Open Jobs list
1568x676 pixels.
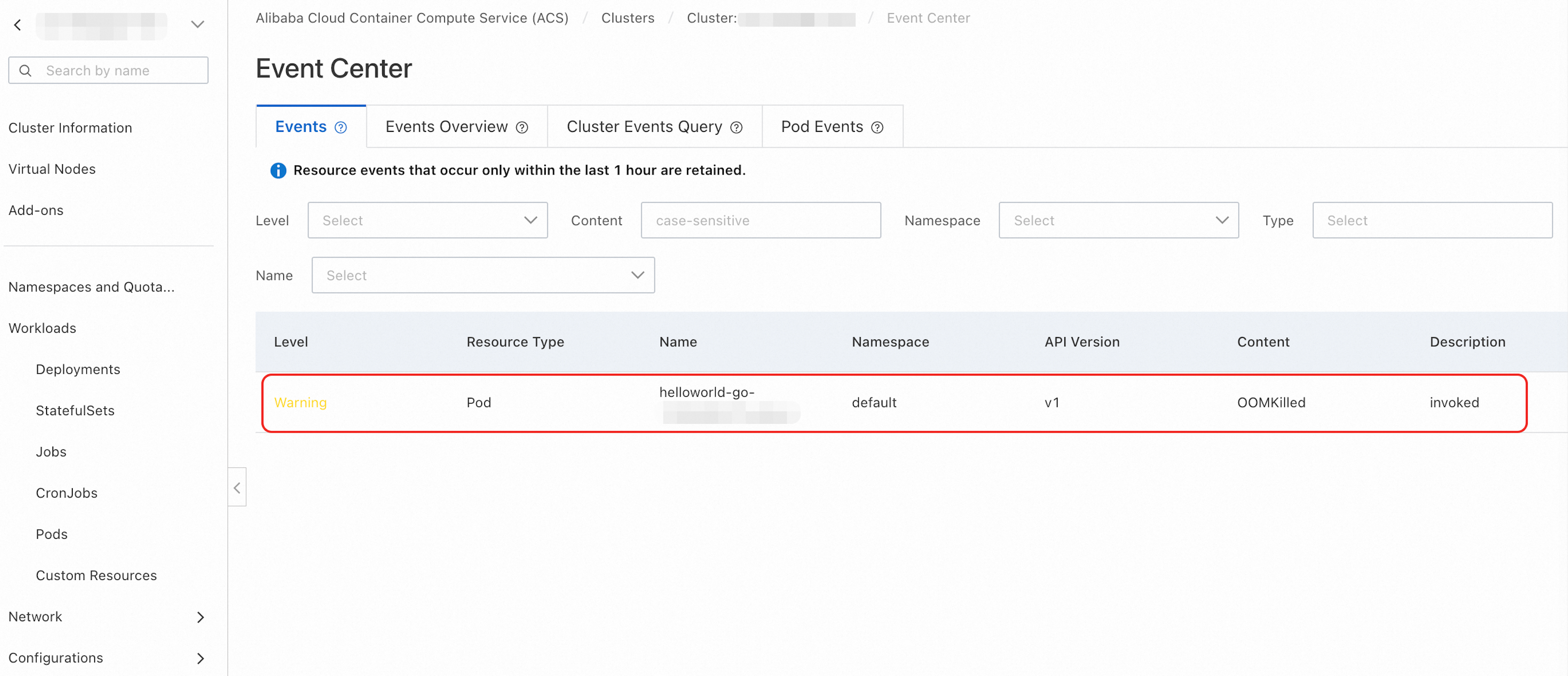(51, 452)
